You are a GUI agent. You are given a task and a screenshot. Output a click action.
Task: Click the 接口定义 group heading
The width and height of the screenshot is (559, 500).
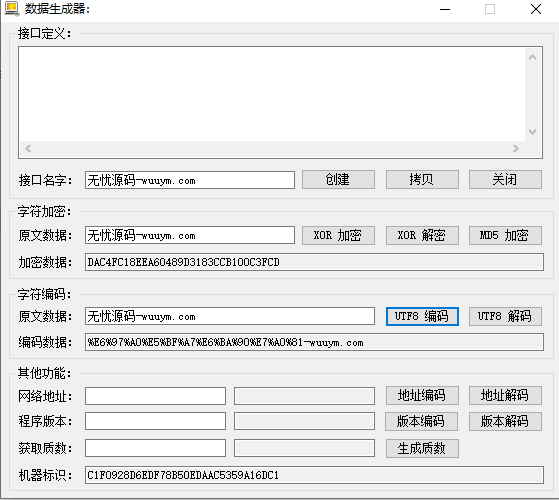(x=44, y=33)
